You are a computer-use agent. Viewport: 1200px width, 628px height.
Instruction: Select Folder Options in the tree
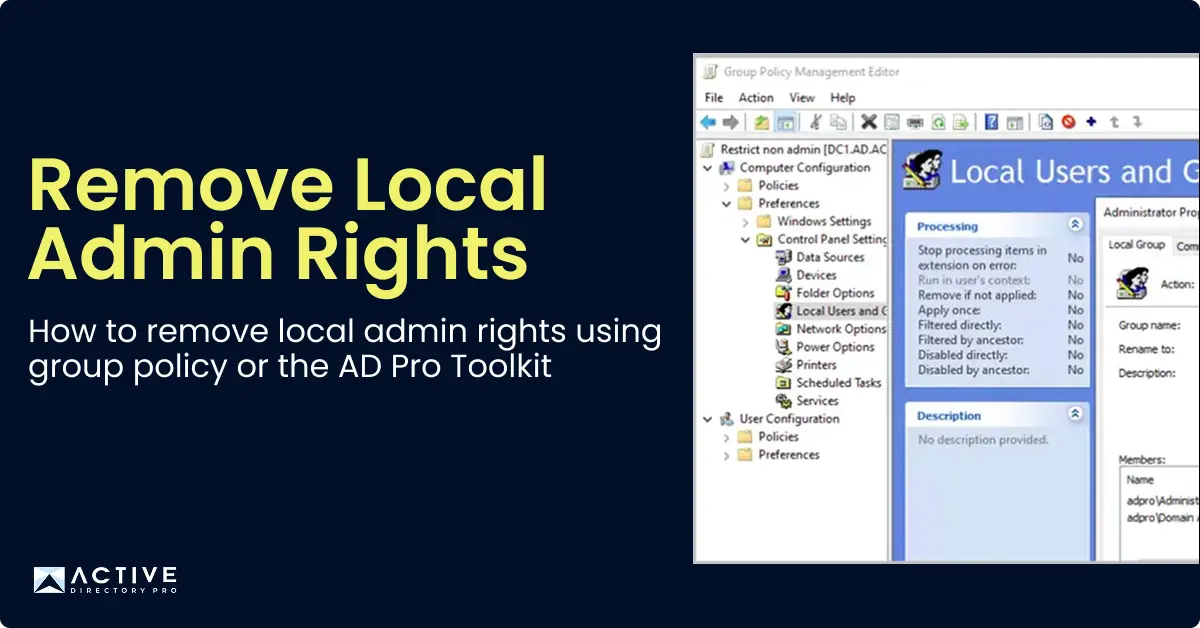pyautogui.click(x=825, y=293)
